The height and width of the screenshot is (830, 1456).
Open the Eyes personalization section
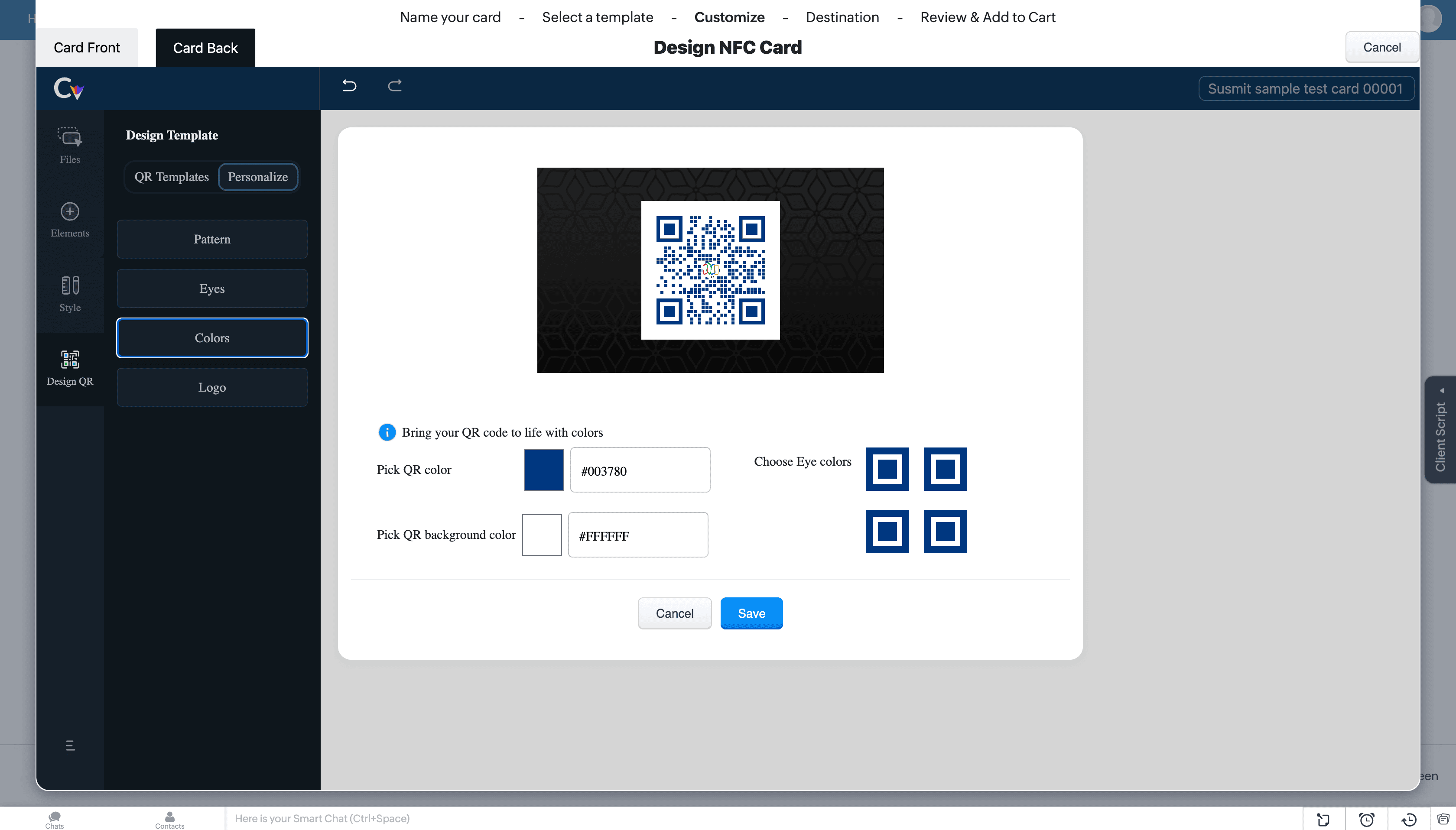point(211,289)
